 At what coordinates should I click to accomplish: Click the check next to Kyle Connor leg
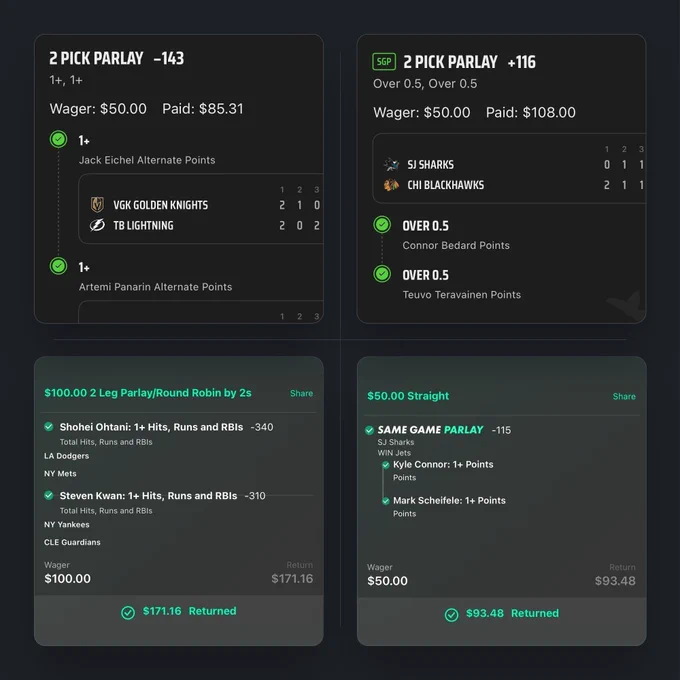[x=386, y=465]
